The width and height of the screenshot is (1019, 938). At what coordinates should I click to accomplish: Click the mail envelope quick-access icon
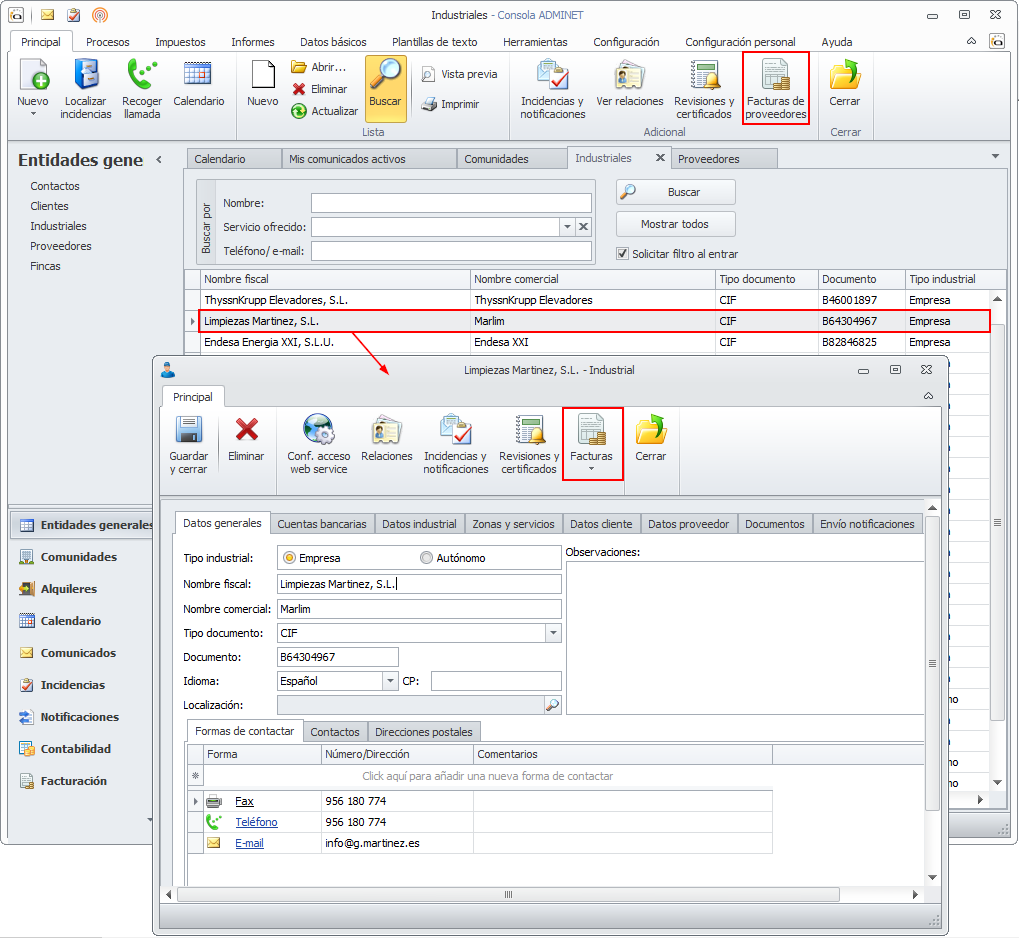coord(47,14)
